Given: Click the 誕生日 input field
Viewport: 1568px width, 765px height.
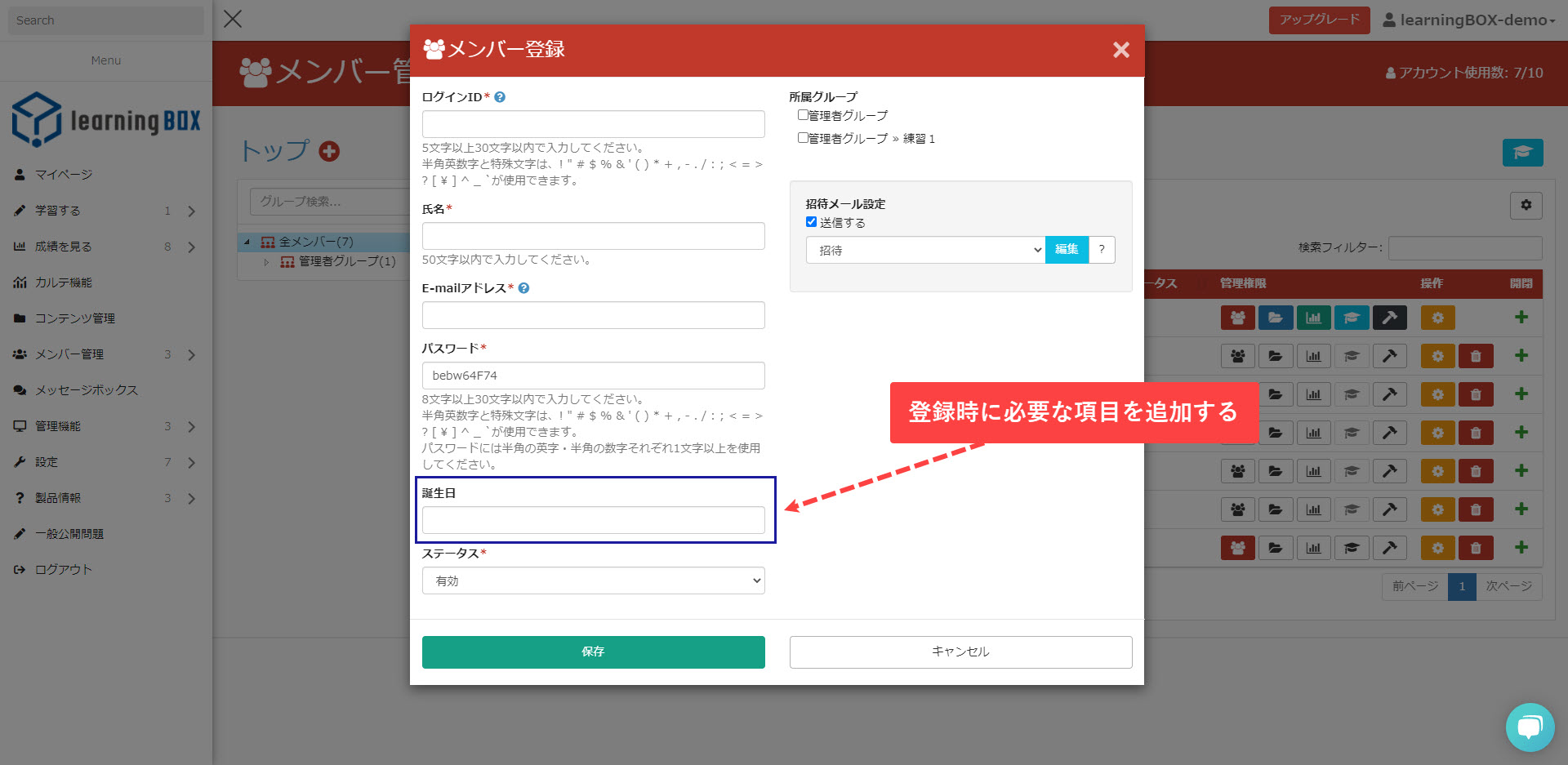Looking at the screenshot, I should click(x=593, y=520).
